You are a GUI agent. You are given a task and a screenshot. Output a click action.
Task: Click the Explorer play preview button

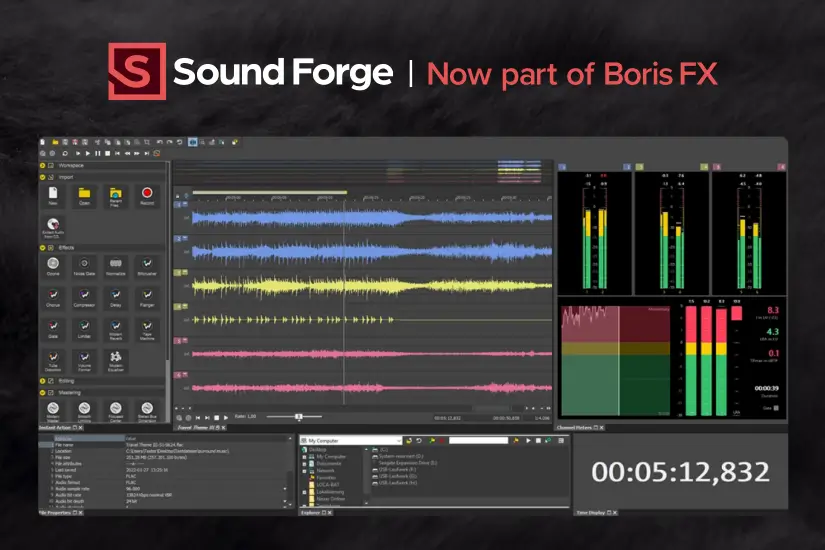tap(528, 441)
